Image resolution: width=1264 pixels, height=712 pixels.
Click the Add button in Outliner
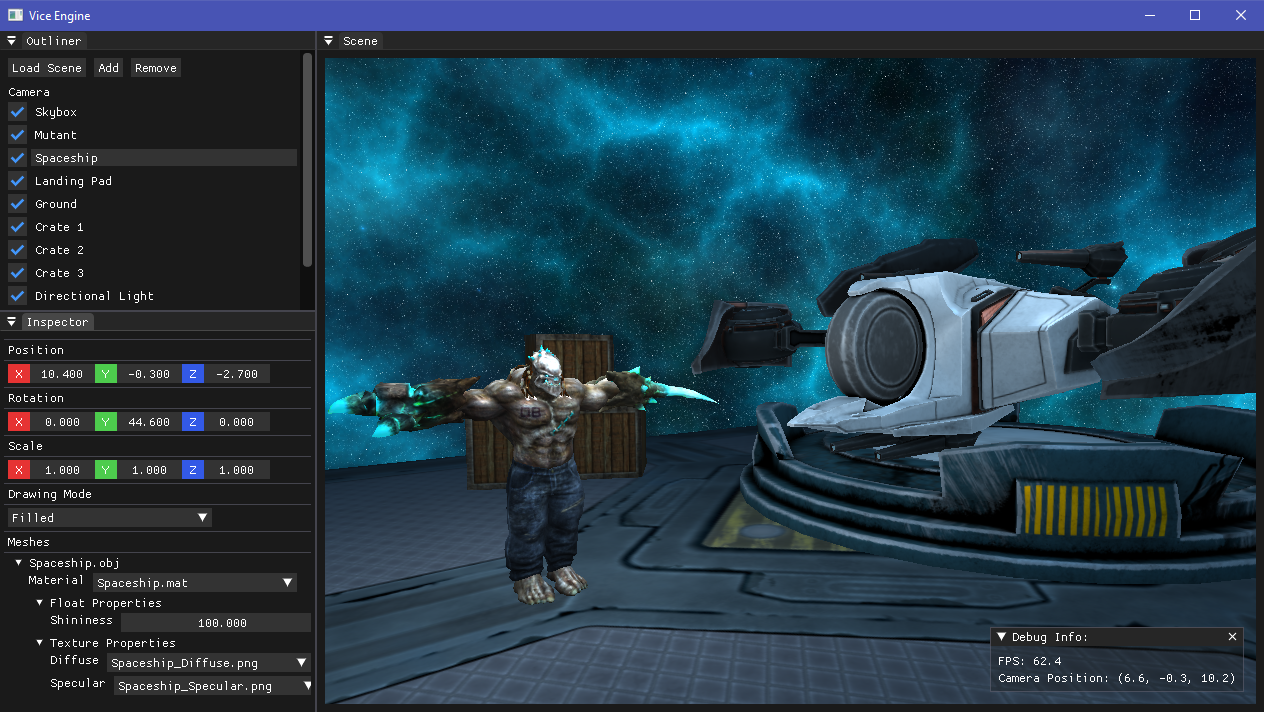[108, 68]
